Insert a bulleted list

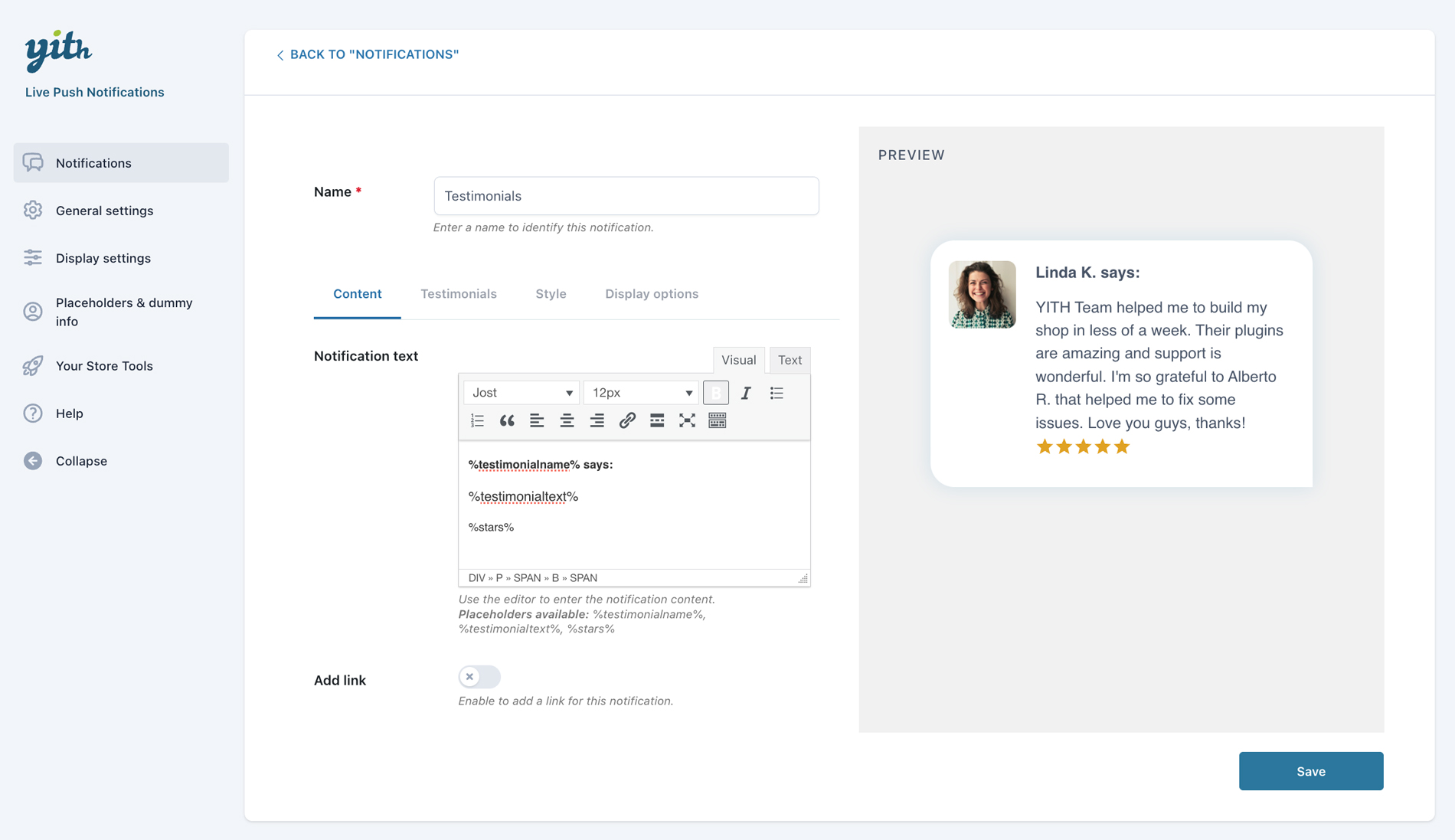coord(777,393)
